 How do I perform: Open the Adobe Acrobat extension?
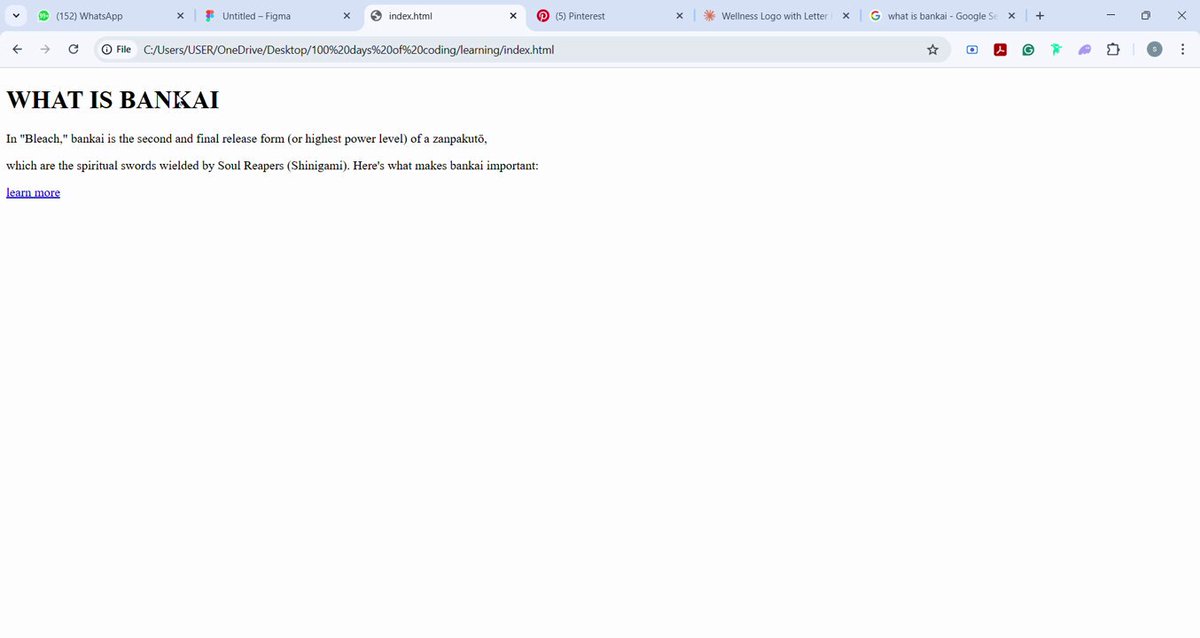point(1000,49)
